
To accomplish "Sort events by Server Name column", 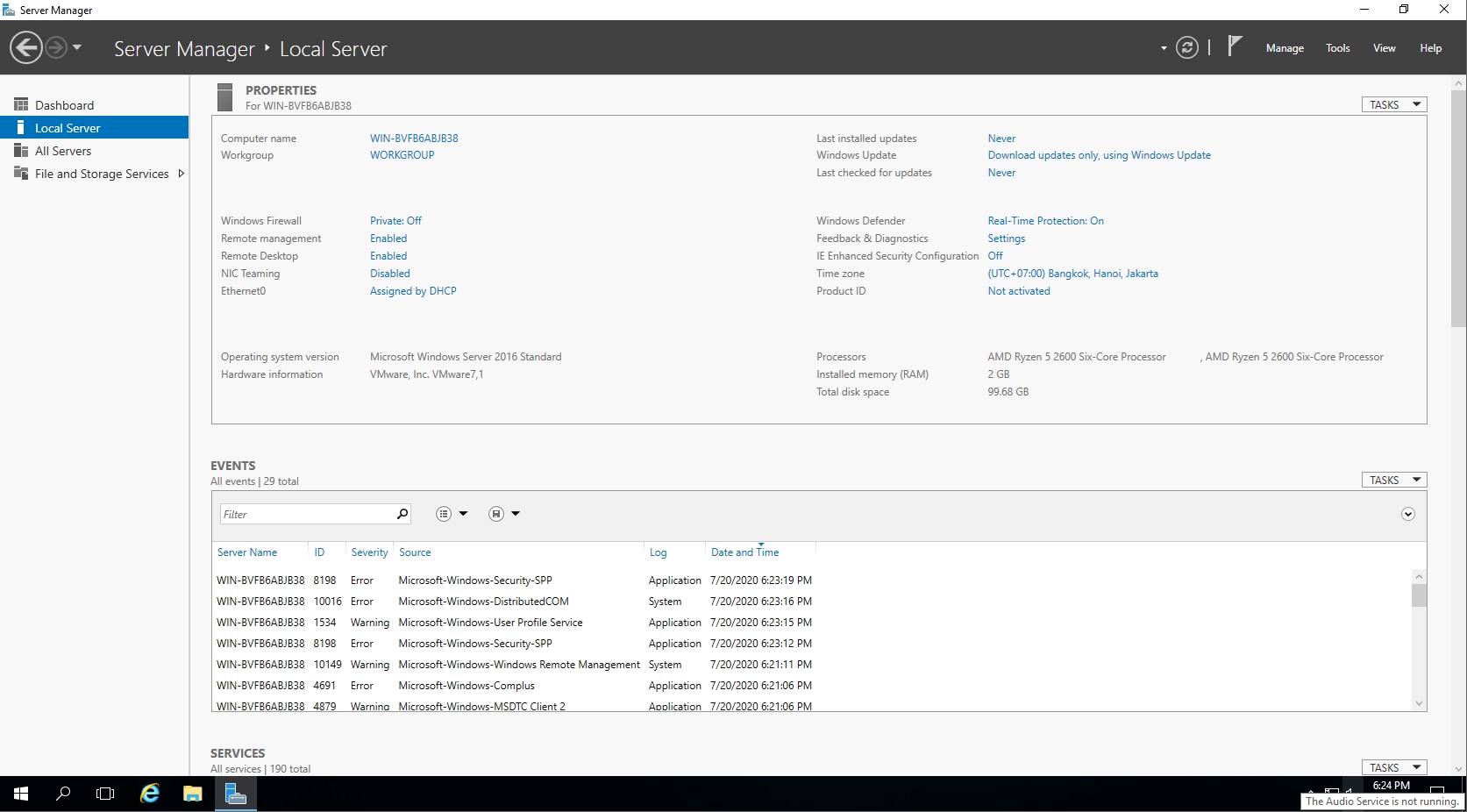I will pyautogui.click(x=247, y=552).
